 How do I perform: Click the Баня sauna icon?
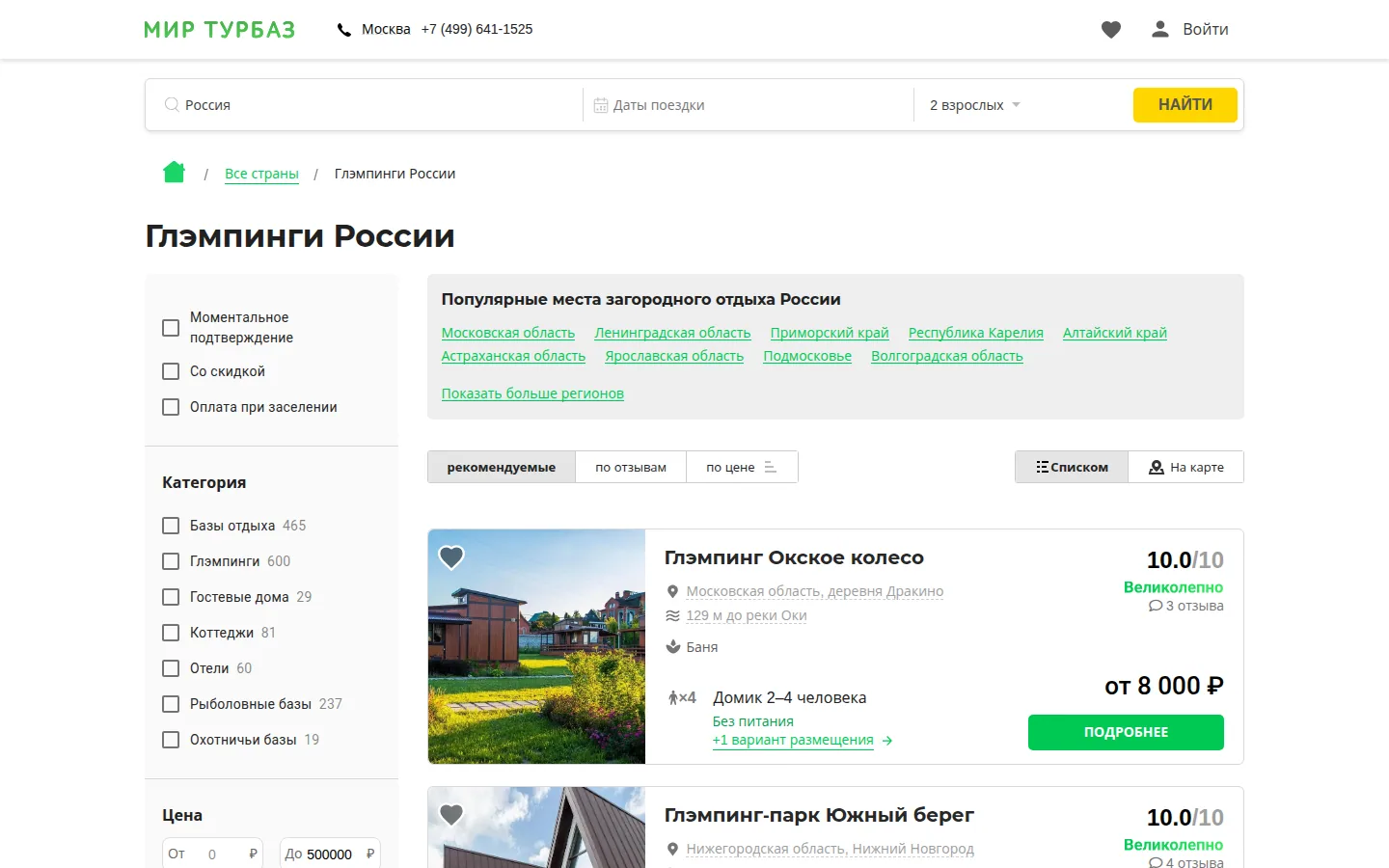[x=673, y=646]
